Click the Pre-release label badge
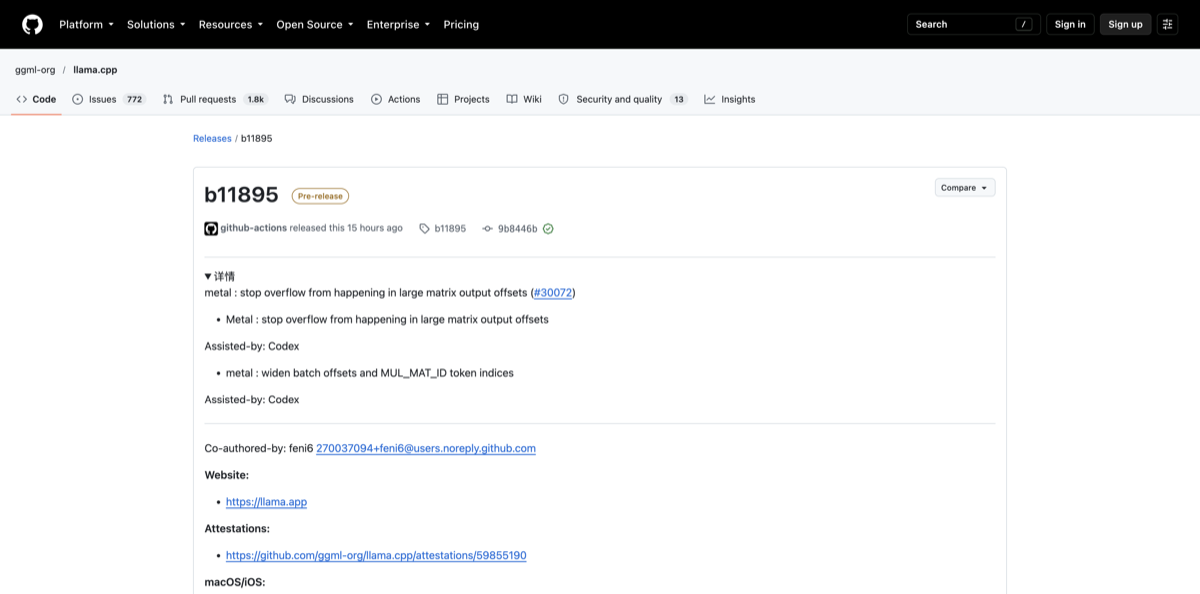1200x594 pixels. [320, 196]
